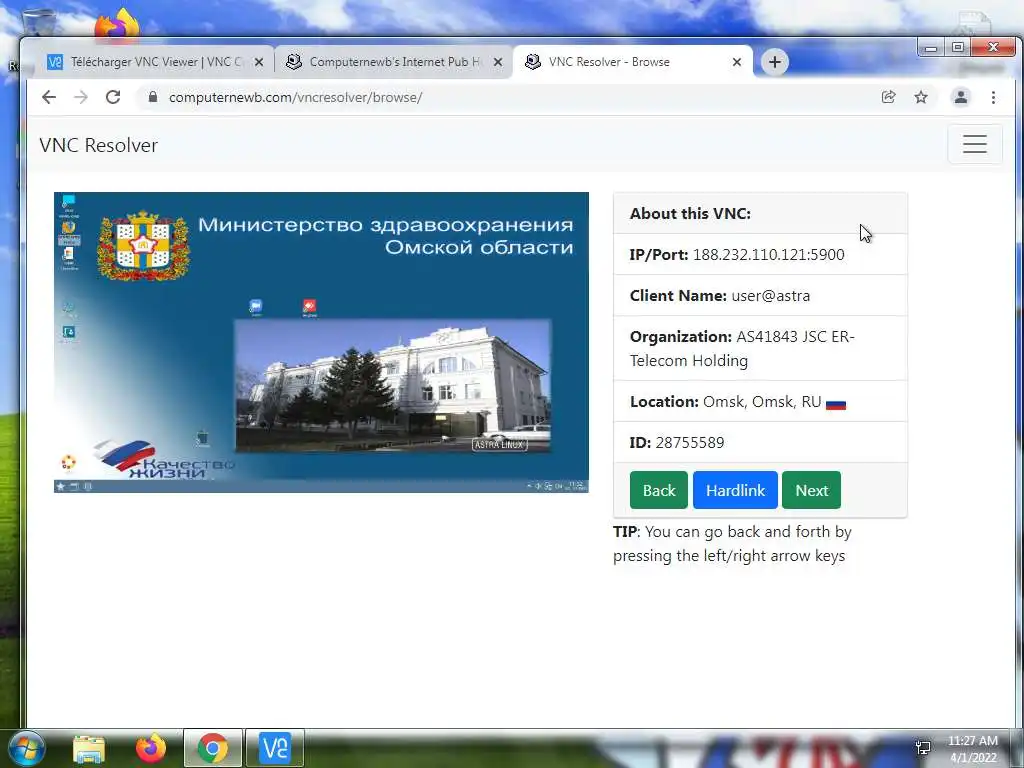The image size is (1024, 768).
Task: Click the Russian flag icon next to location
Action: pos(836,404)
